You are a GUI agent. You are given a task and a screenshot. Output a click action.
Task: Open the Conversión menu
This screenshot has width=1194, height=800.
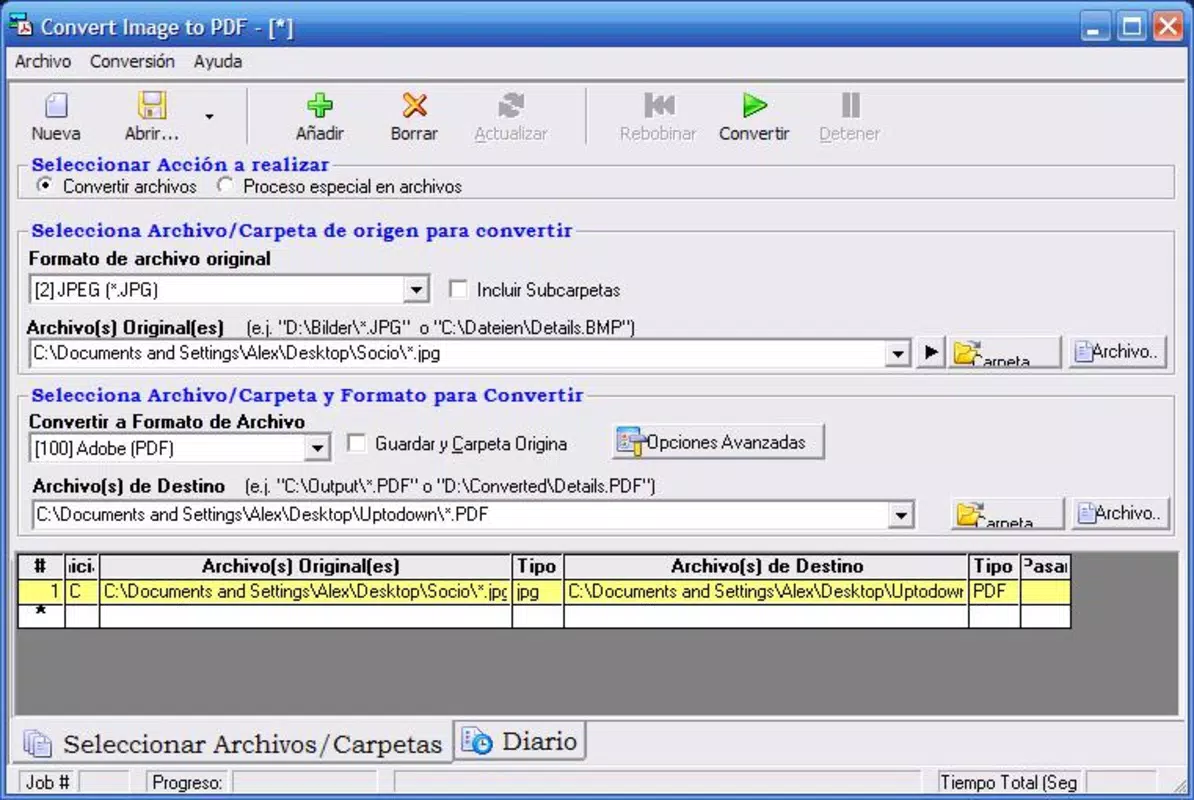(x=132, y=62)
